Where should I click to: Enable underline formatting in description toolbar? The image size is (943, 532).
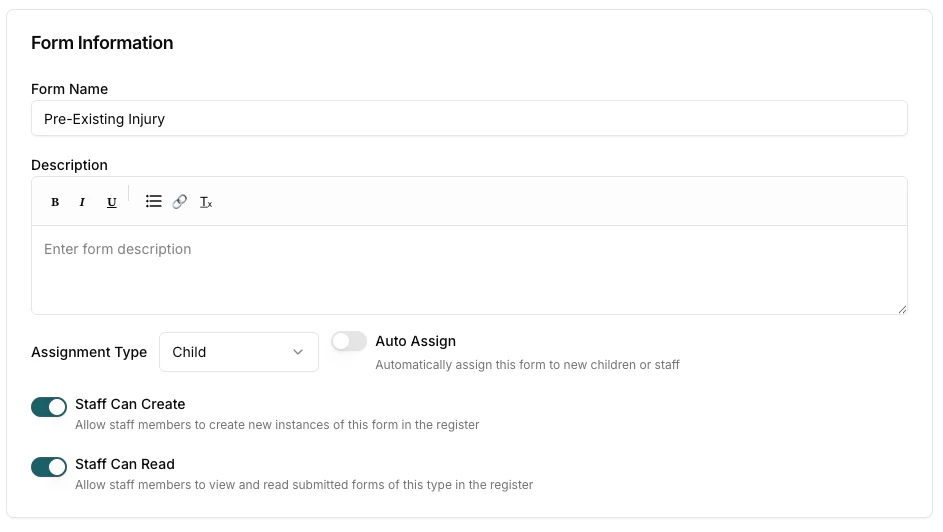[112, 202]
